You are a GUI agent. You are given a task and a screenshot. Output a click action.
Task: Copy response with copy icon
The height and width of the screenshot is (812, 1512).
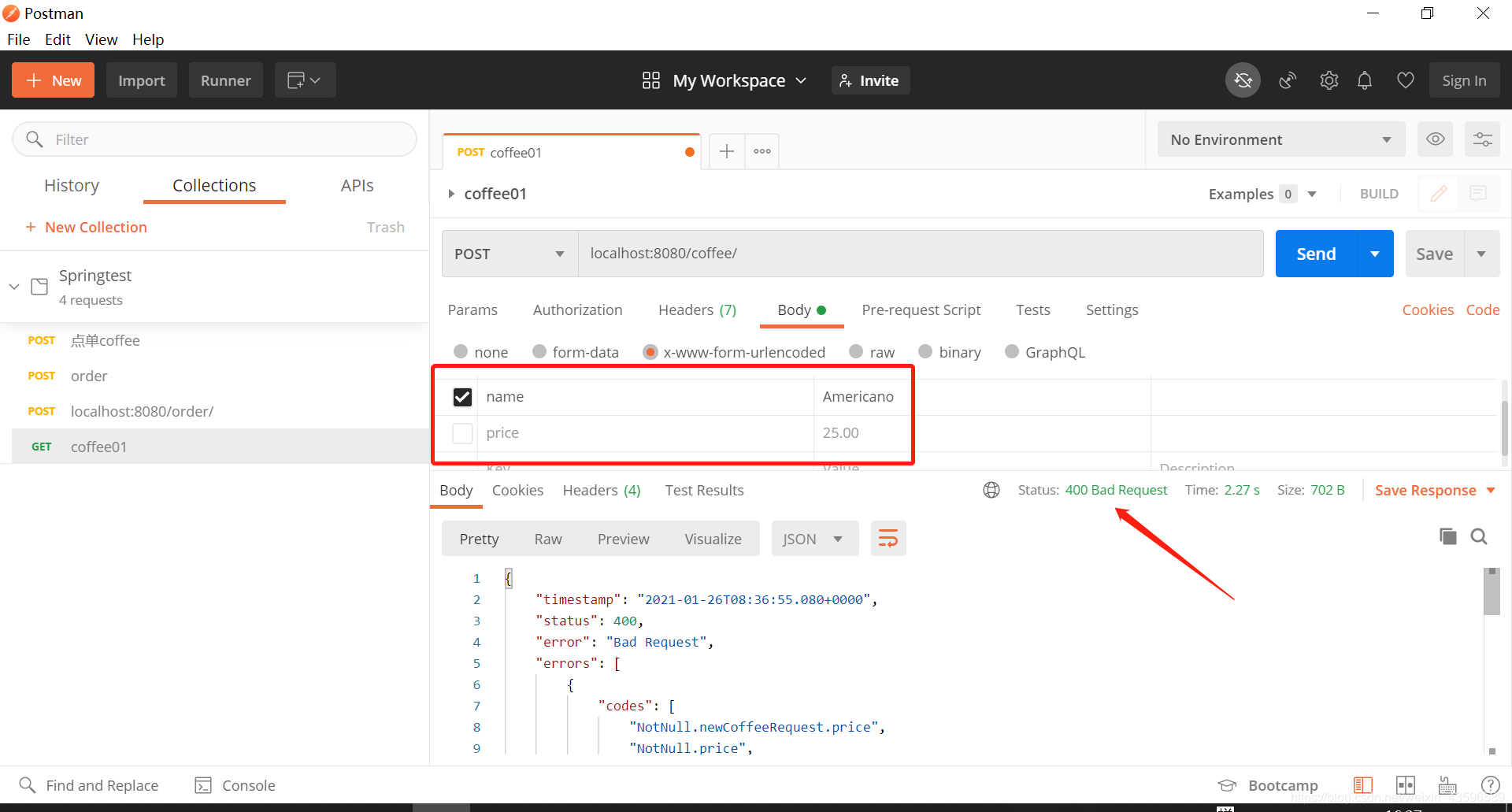pyautogui.click(x=1447, y=536)
